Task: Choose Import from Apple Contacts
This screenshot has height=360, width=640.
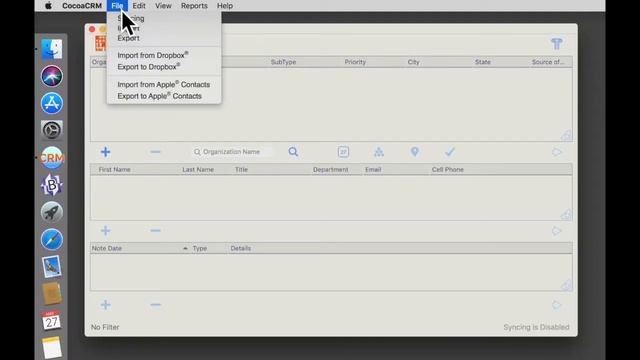Action: [x=164, y=84]
